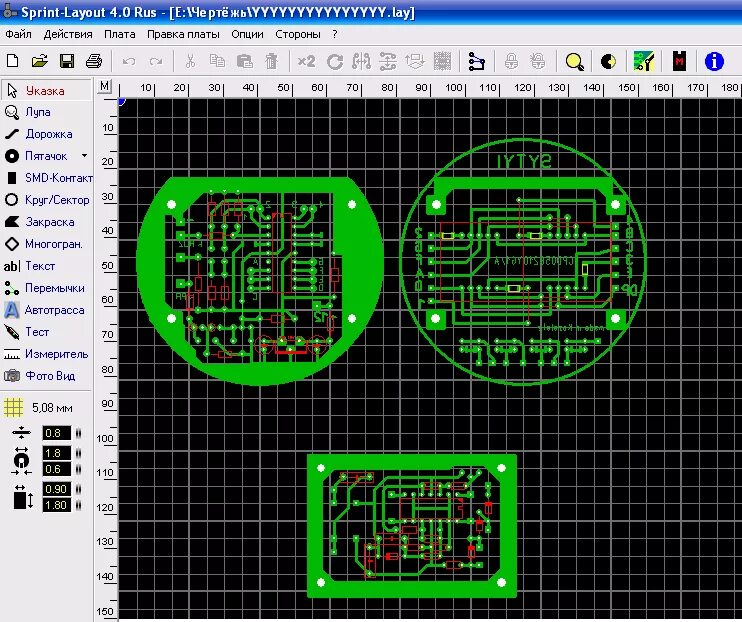
Task: Click the SMD width 0.90 field
Action: [56, 489]
